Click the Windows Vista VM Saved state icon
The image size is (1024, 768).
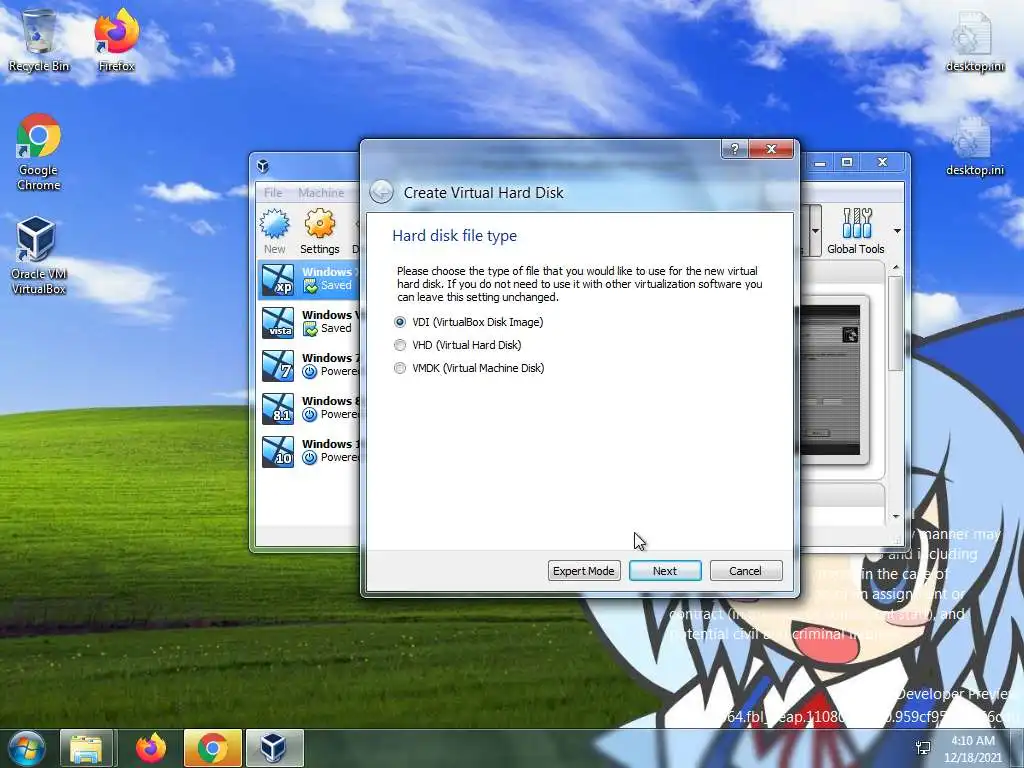(310, 329)
